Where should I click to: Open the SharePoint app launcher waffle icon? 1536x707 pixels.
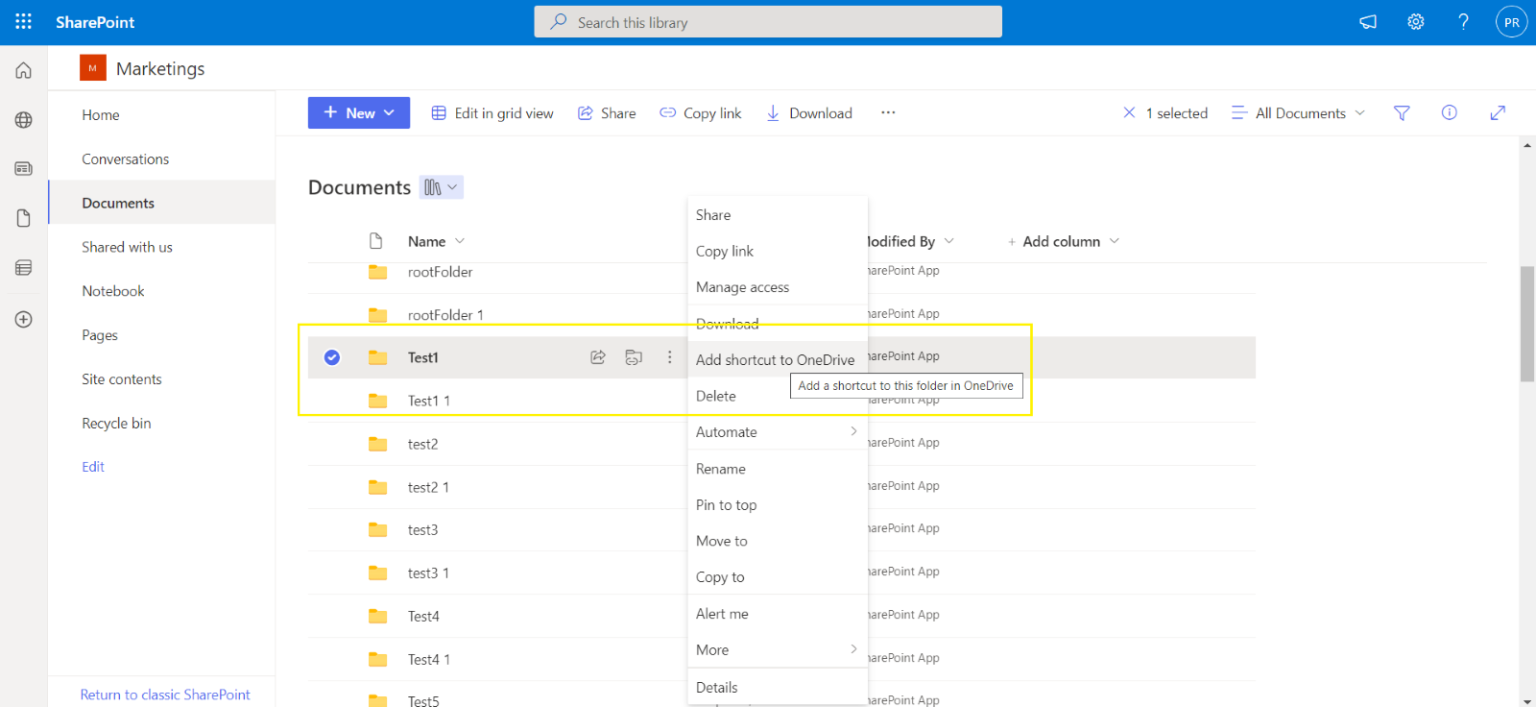coord(22,21)
